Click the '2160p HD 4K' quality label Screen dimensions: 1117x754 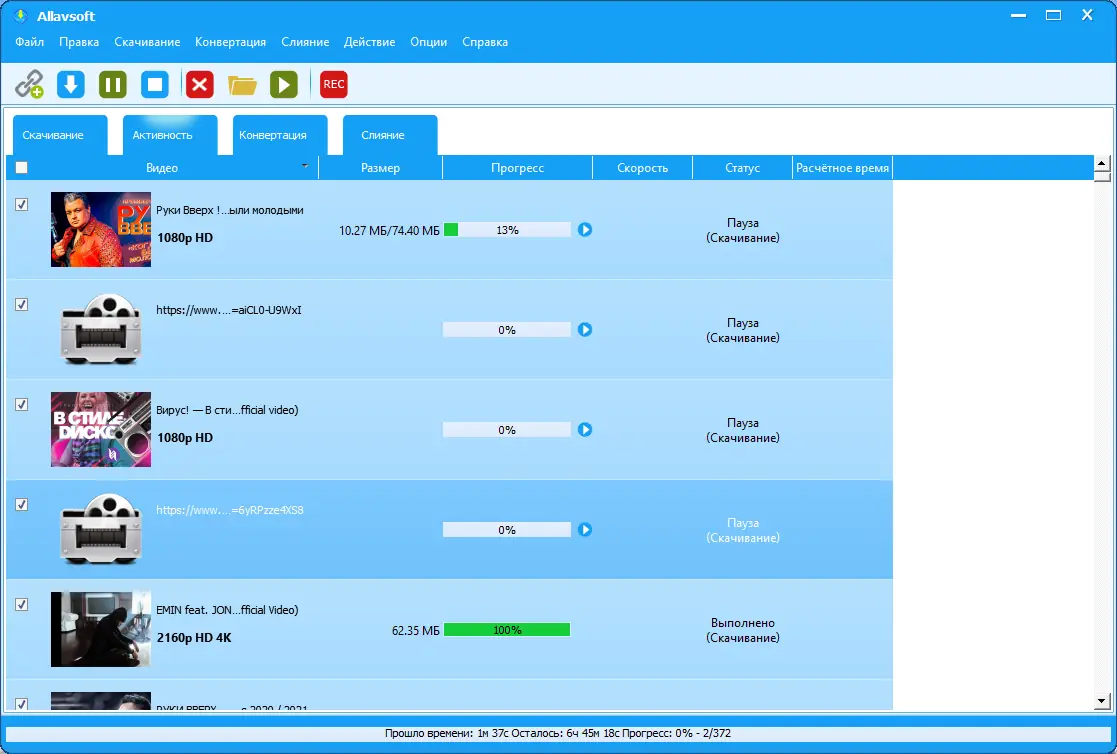pos(194,638)
